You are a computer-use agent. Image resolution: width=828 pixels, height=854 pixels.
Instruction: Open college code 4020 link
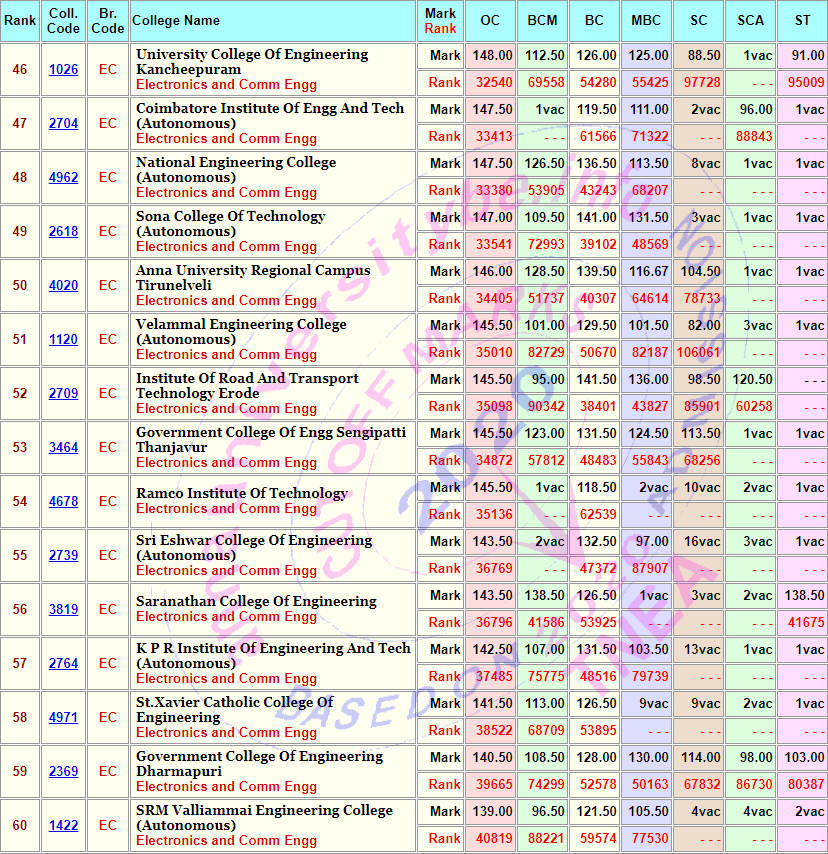click(x=63, y=286)
